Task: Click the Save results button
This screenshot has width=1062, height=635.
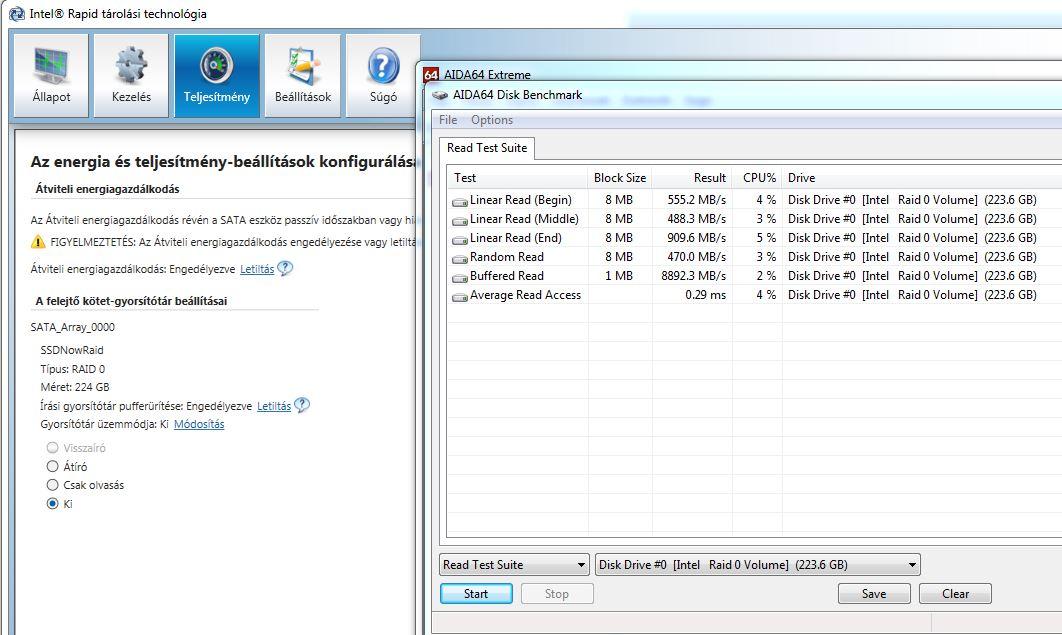Action: pos(874,594)
